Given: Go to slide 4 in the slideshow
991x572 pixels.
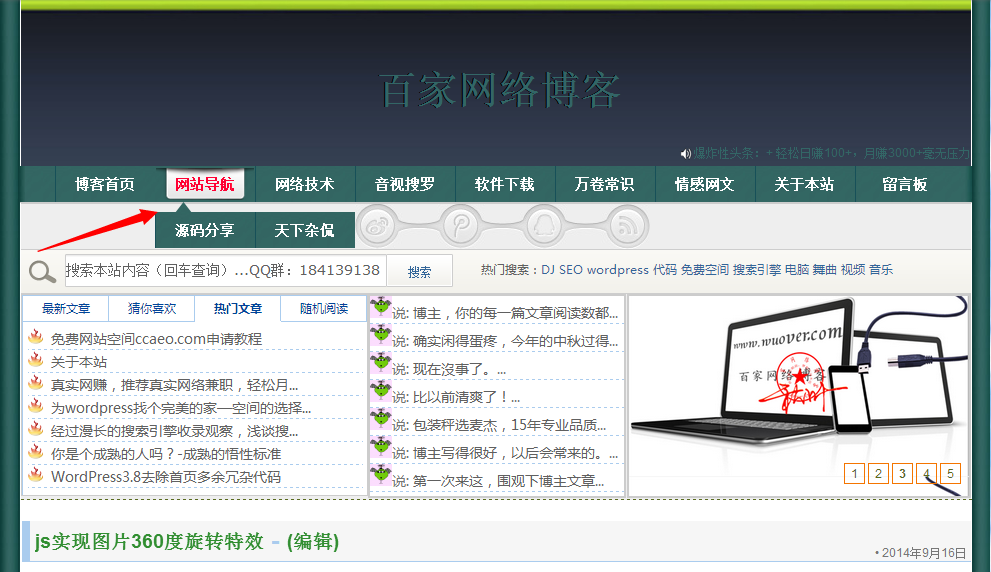Looking at the screenshot, I should [927, 473].
